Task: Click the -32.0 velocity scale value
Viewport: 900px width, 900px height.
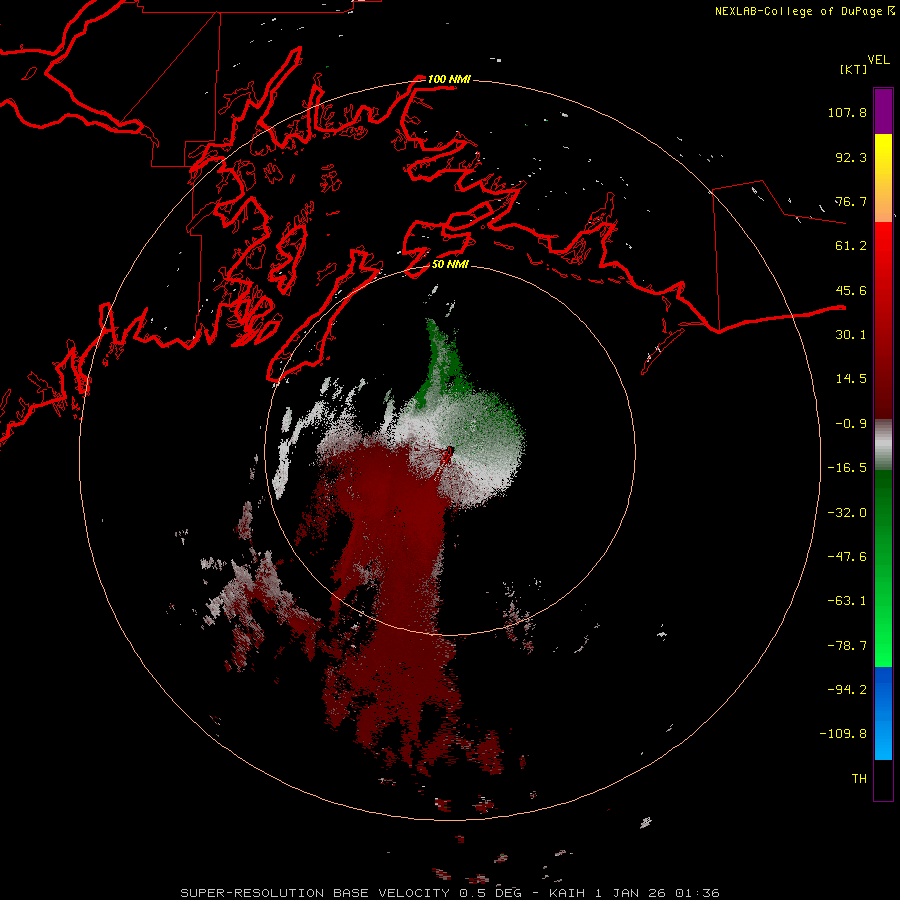Action: [x=847, y=513]
